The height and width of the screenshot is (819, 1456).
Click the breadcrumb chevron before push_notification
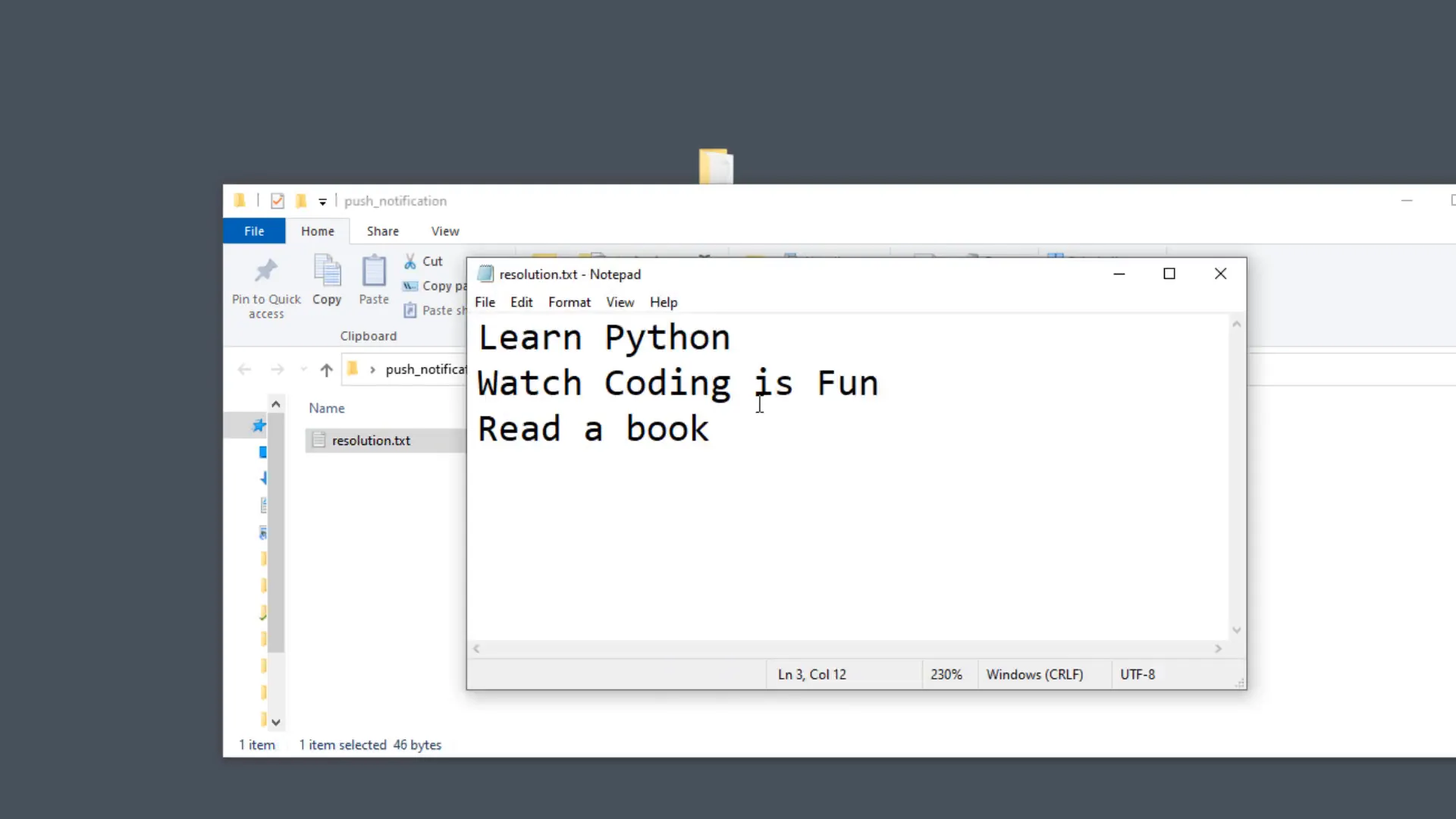pyautogui.click(x=372, y=370)
